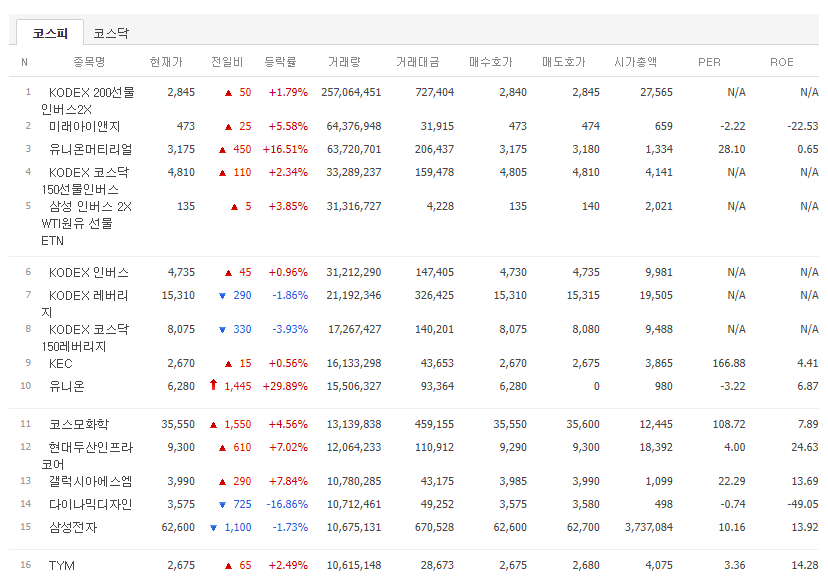Click the PER value 108.72
The width and height of the screenshot is (828, 578).
(x=729, y=424)
